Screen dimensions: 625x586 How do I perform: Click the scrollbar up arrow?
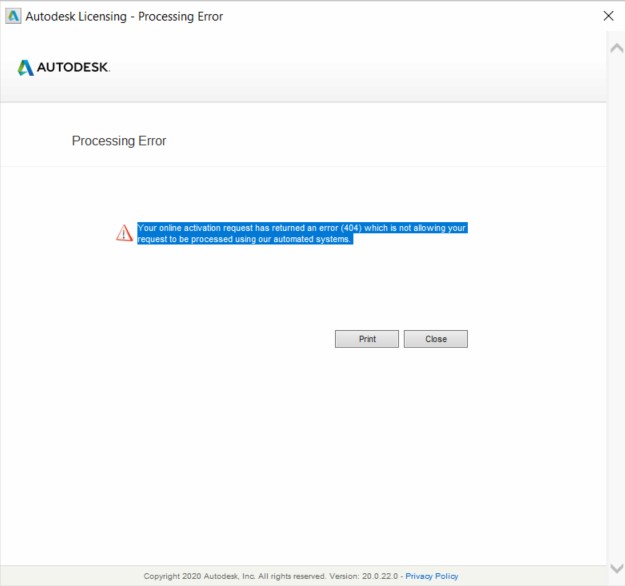point(617,48)
